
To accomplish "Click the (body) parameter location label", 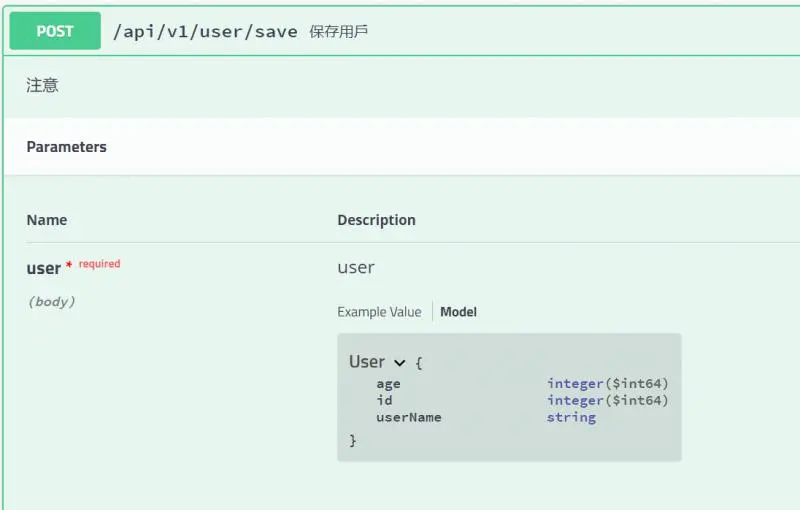I will [51, 301].
